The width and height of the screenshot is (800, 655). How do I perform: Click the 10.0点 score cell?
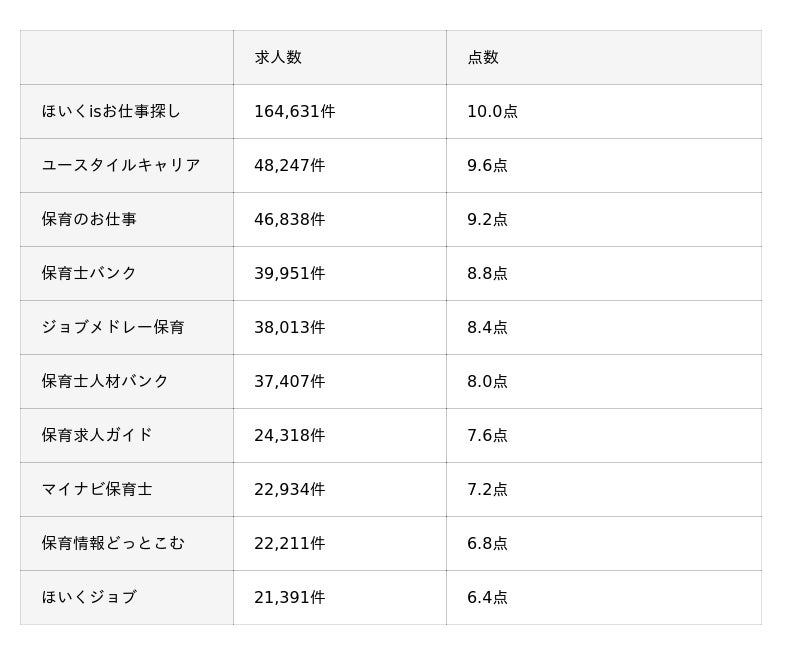point(492,112)
